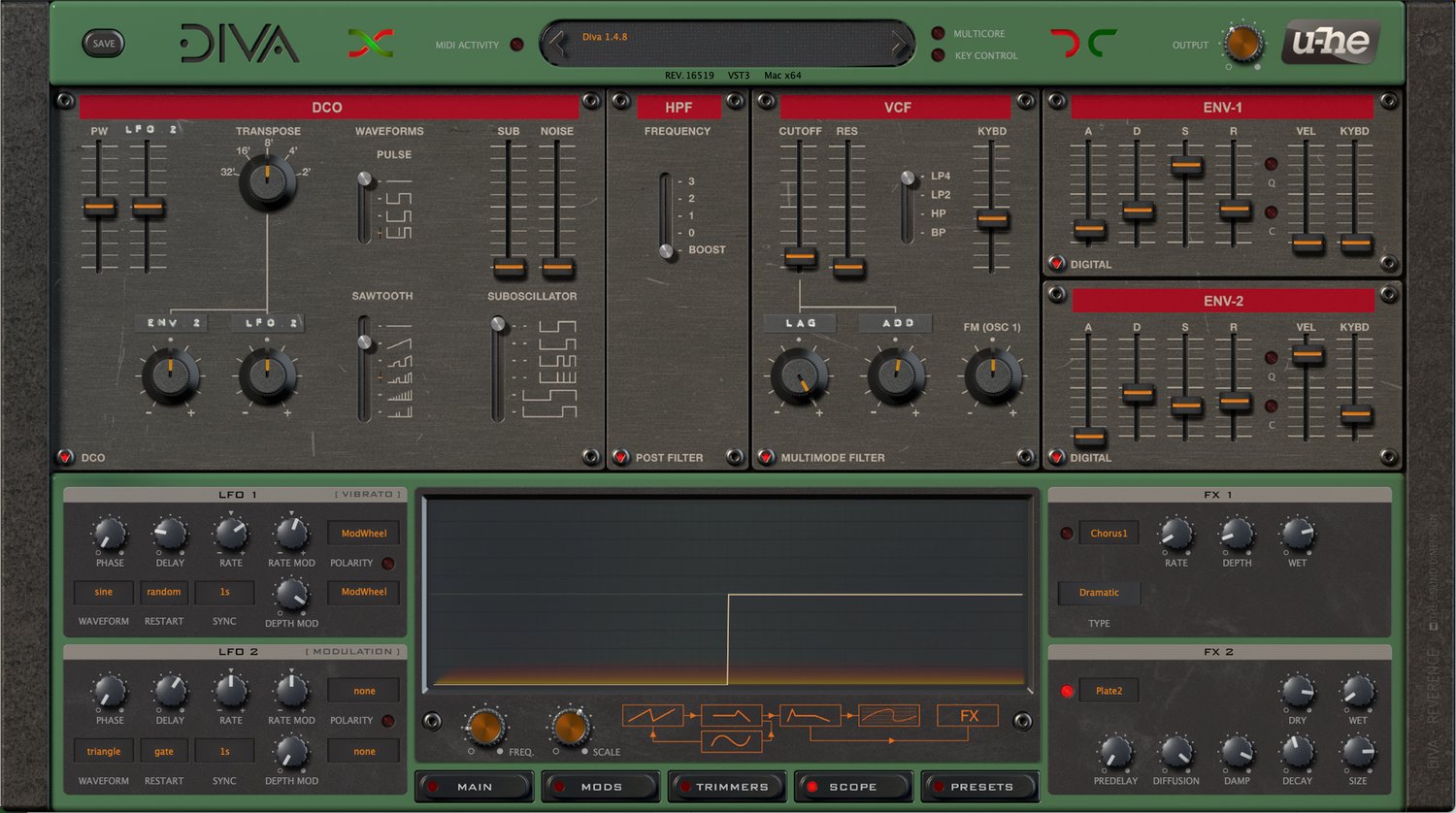Go to previous preset with left arrow
The height and width of the screenshot is (813, 1456).
point(557,44)
